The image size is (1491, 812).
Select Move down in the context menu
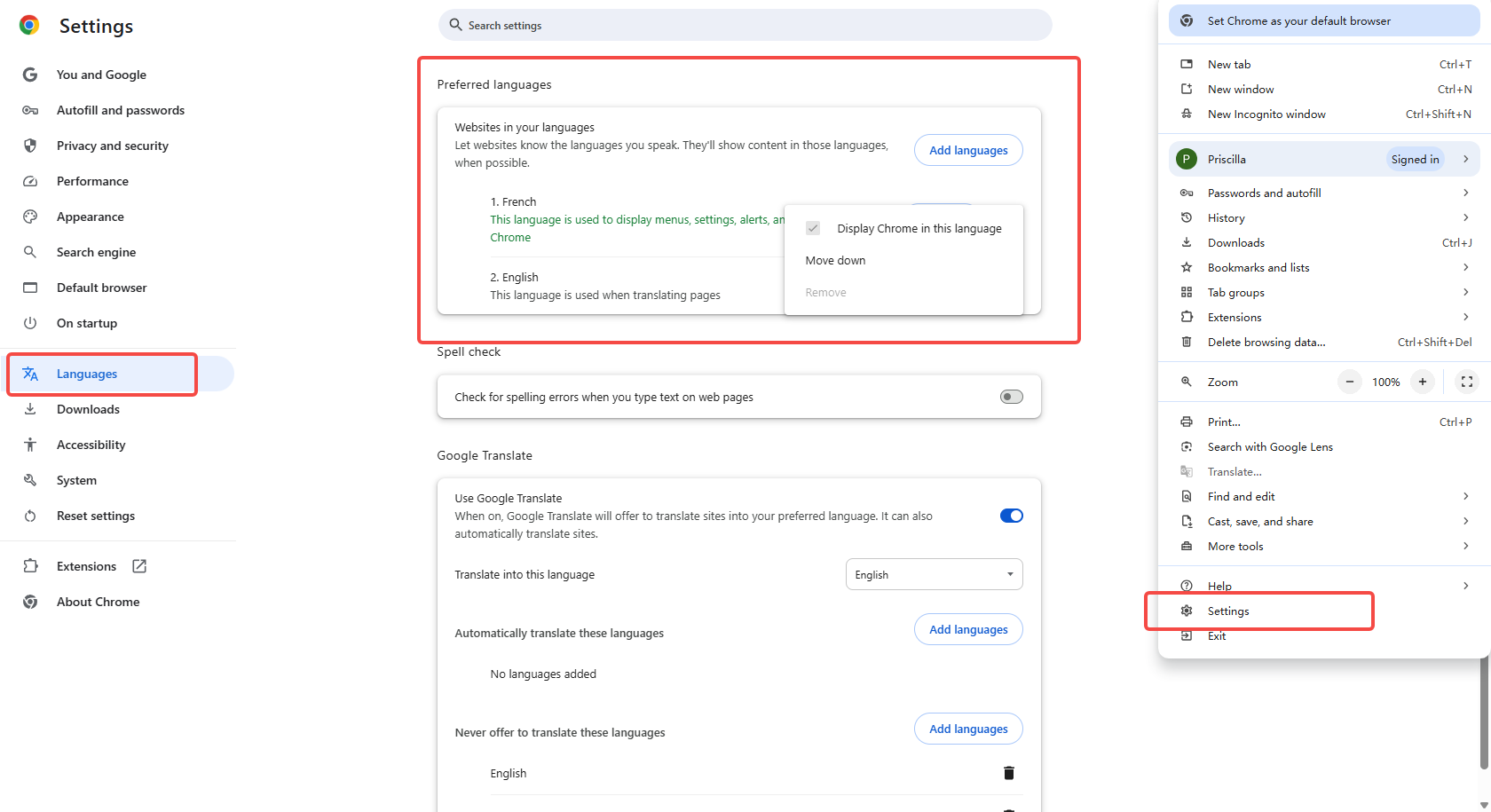pyautogui.click(x=835, y=260)
